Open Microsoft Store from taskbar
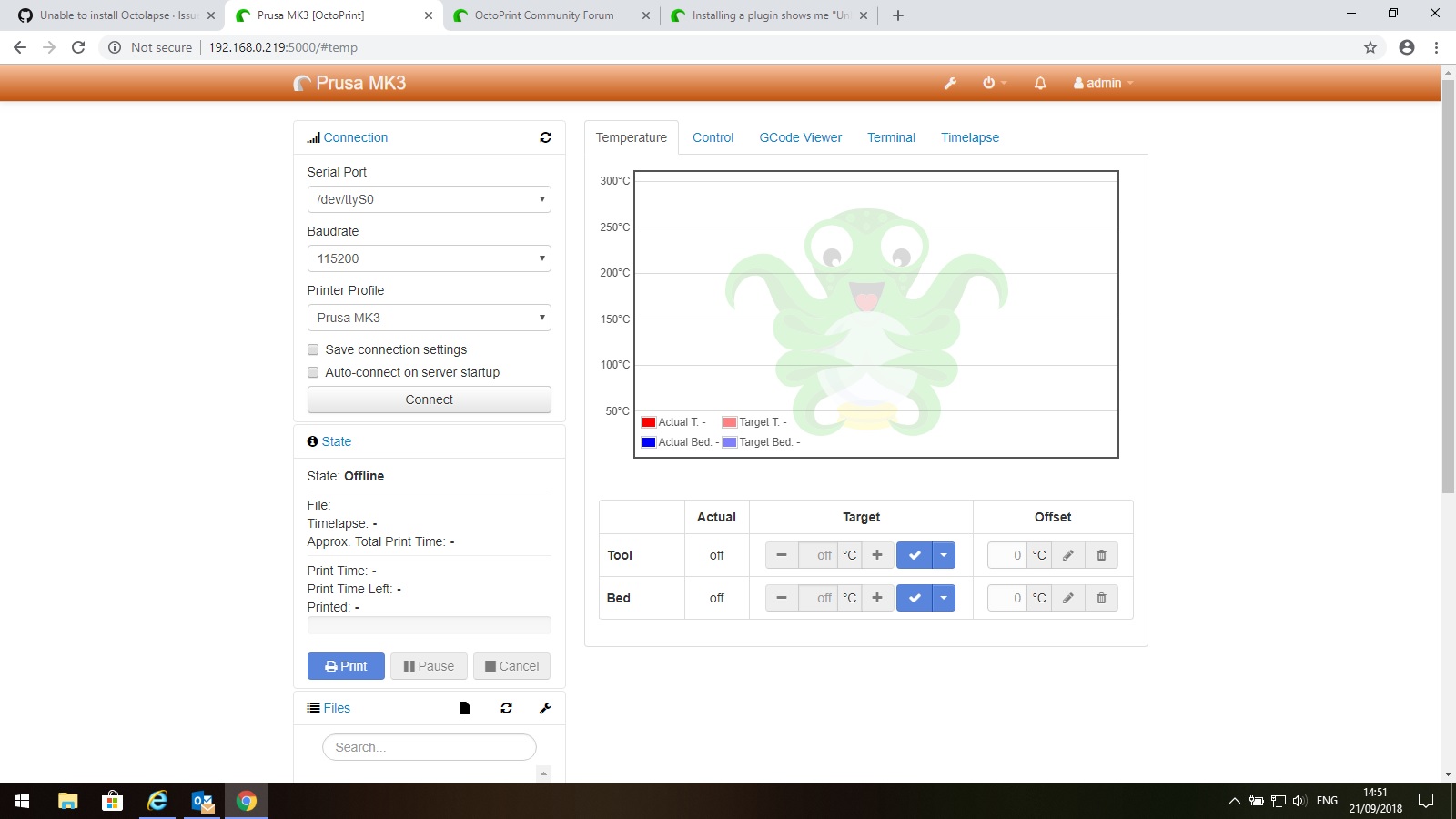Image resolution: width=1456 pixels, height=819 pixels. click(112, 801)
